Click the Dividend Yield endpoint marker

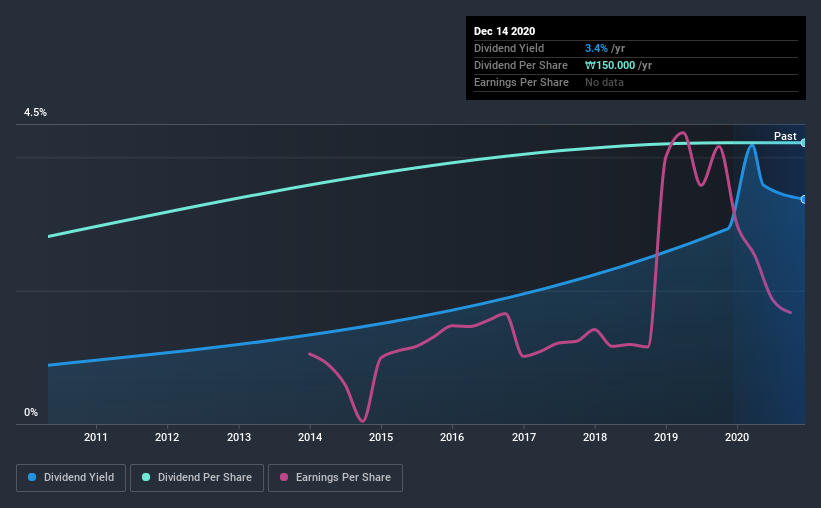click(x=804, y=200)
